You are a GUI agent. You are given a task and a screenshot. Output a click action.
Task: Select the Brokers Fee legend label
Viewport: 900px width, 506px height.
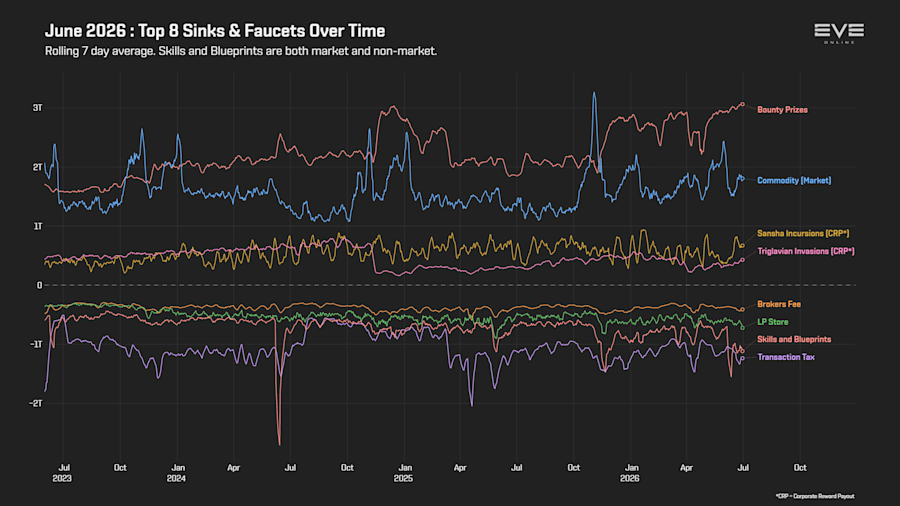(x=779, y=304)
